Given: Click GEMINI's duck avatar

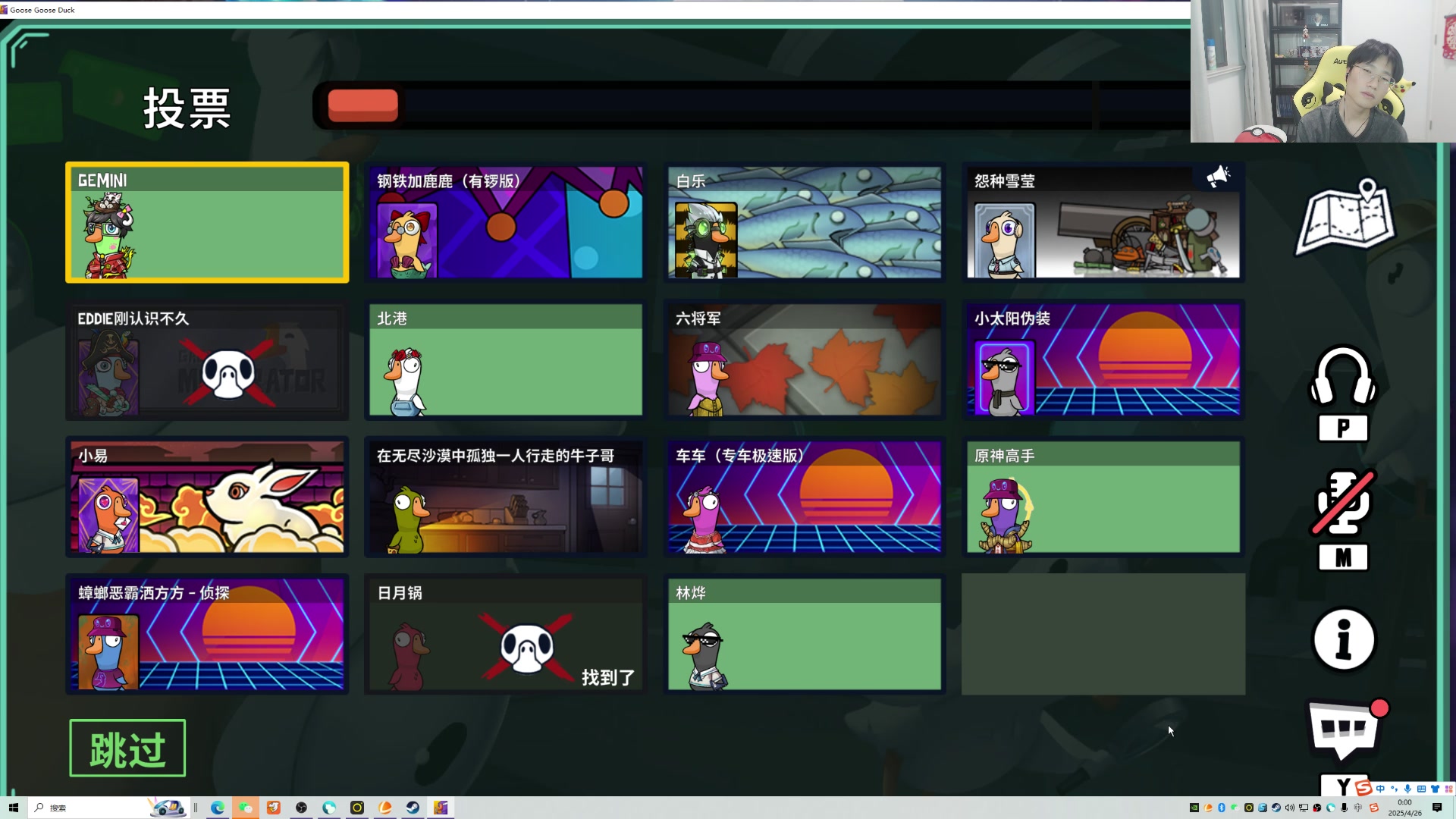Looking at the screenshot, I should 108,235.
